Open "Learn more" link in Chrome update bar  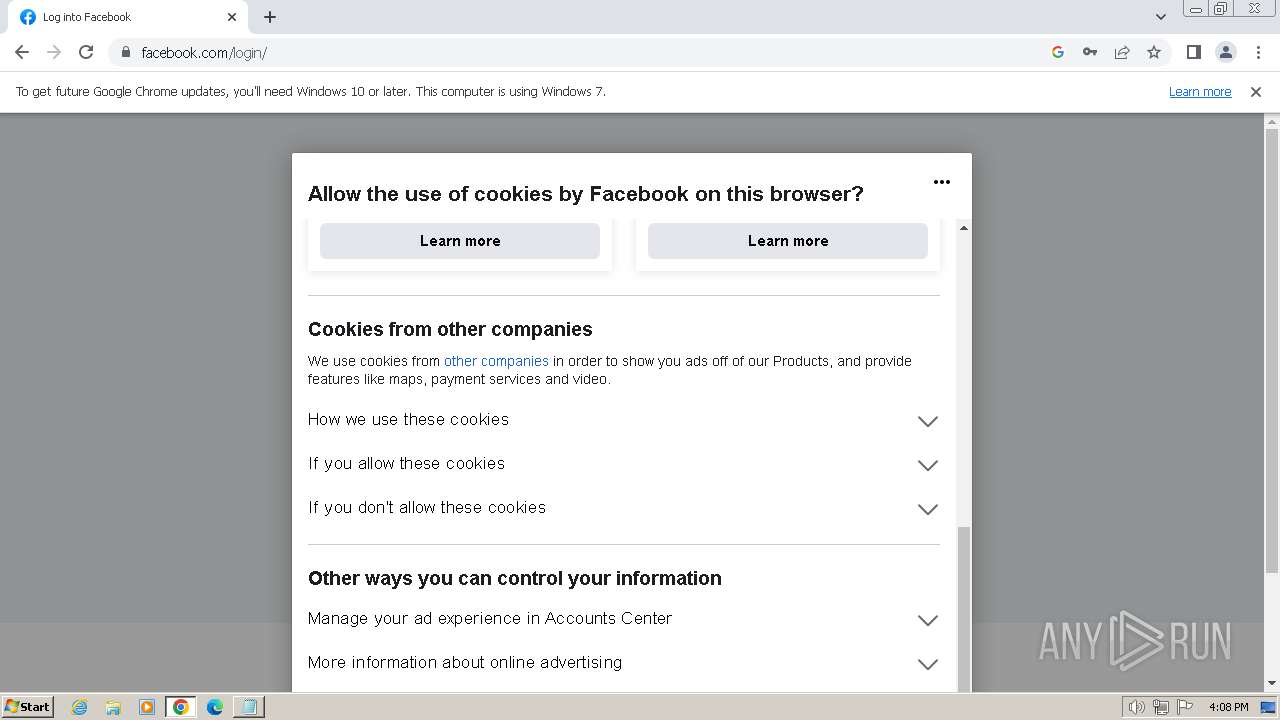pyautogui.click(x=1199, y=92)
